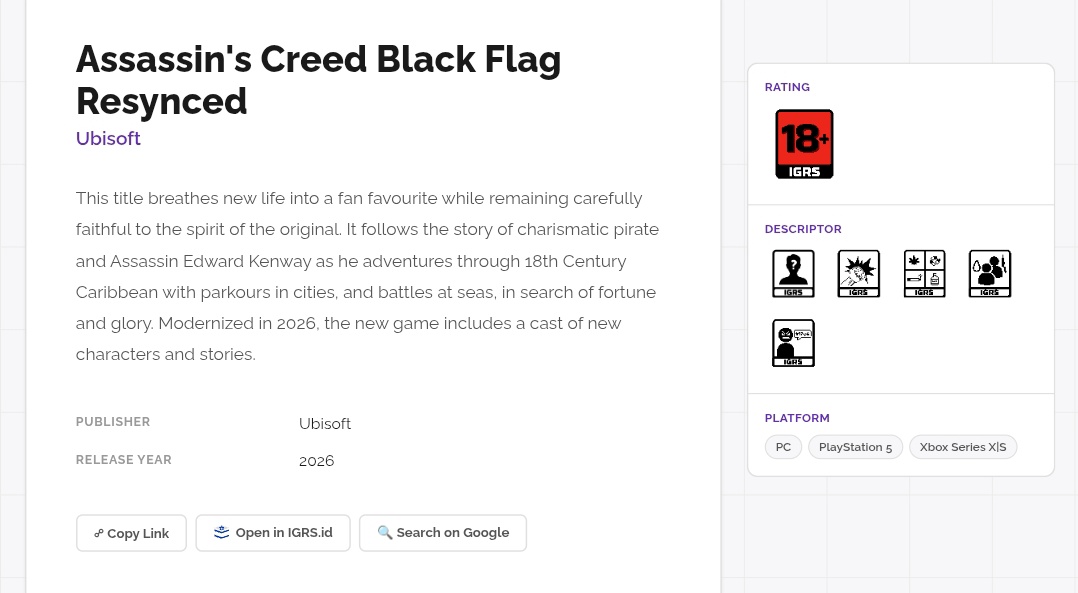Click the Ubisoft publisher value
Viewport: 1078px width, 593px height.
tap(325, 424)
